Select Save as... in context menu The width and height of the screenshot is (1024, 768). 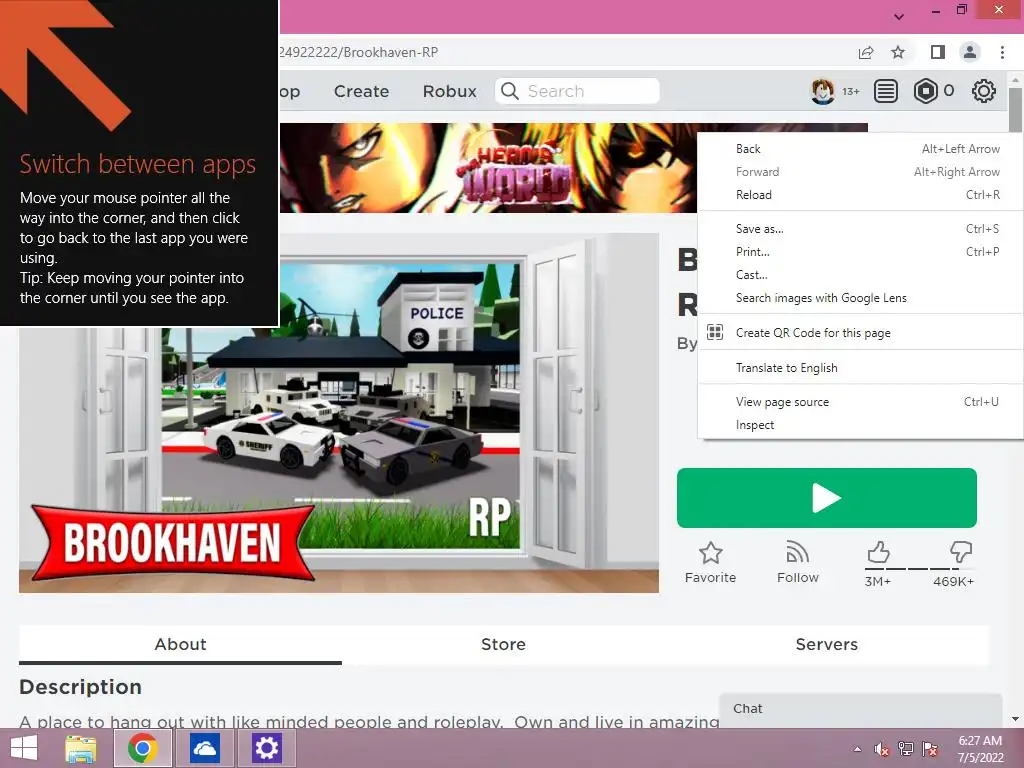pyautogui.click(x=860, y=229)
